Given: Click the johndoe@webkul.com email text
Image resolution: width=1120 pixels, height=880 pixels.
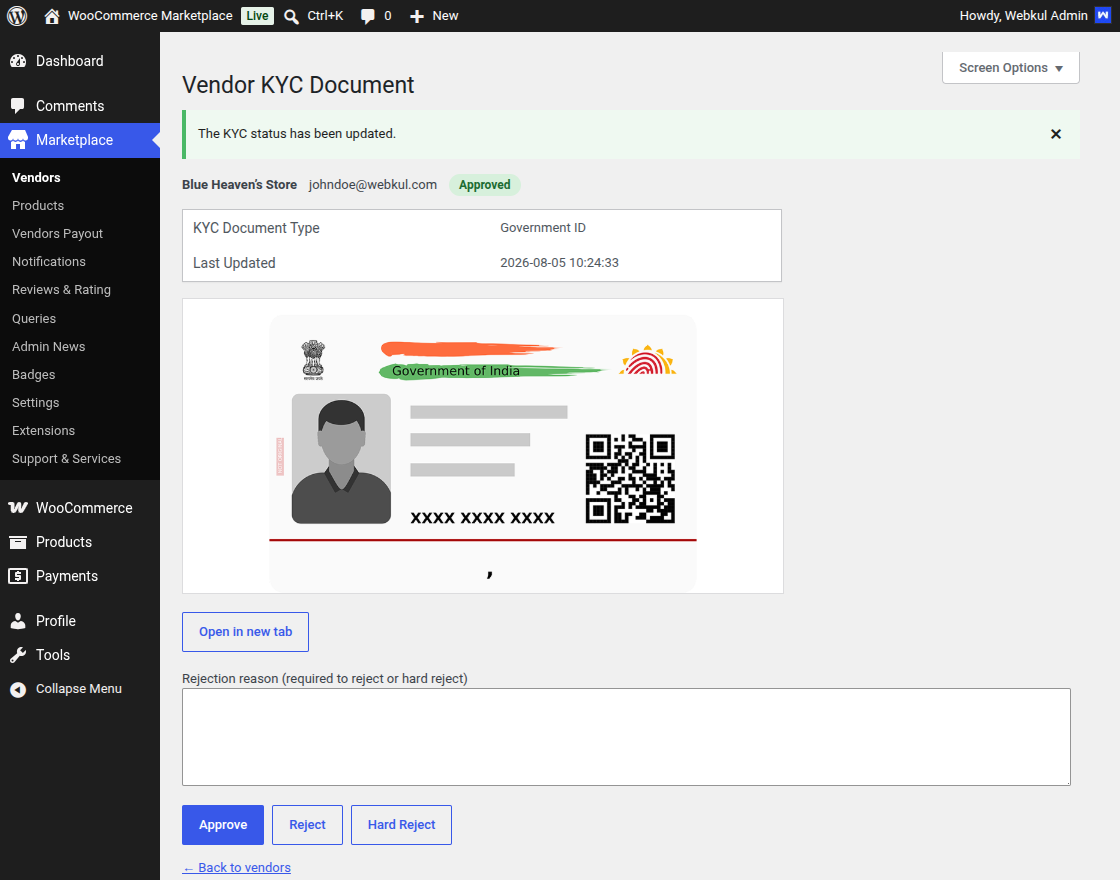Looking at the screenshot, I should click(x=373, y=185).
